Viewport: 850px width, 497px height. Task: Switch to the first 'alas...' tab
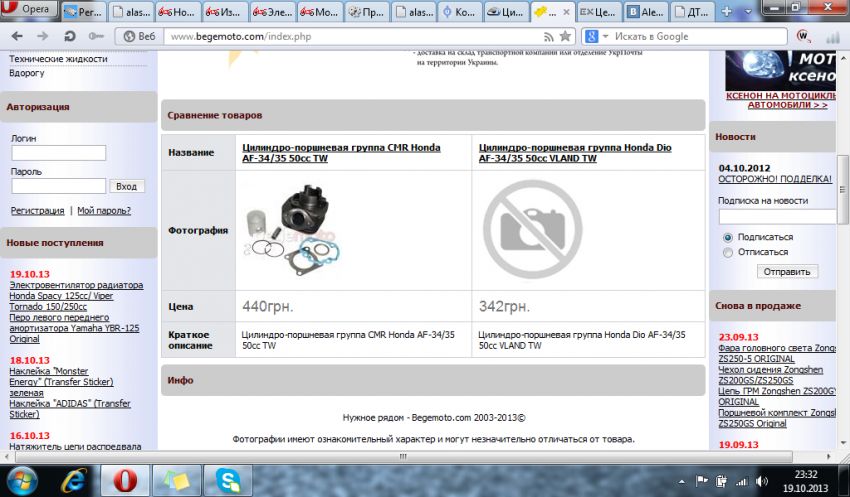131,11
